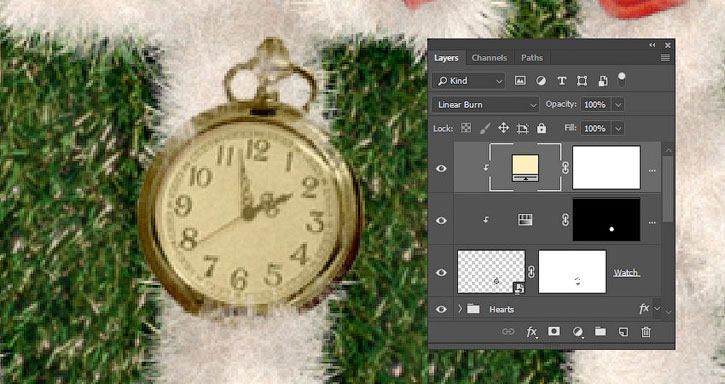The image size is (725, 384).
Task: Filter layers by pixel layer icon
Action: pyautogui.click(x=520, y=81)
